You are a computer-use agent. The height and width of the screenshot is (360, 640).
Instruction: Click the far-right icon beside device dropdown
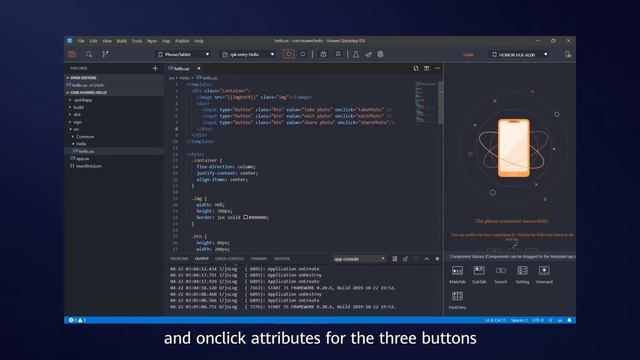(x=568, y=54)
